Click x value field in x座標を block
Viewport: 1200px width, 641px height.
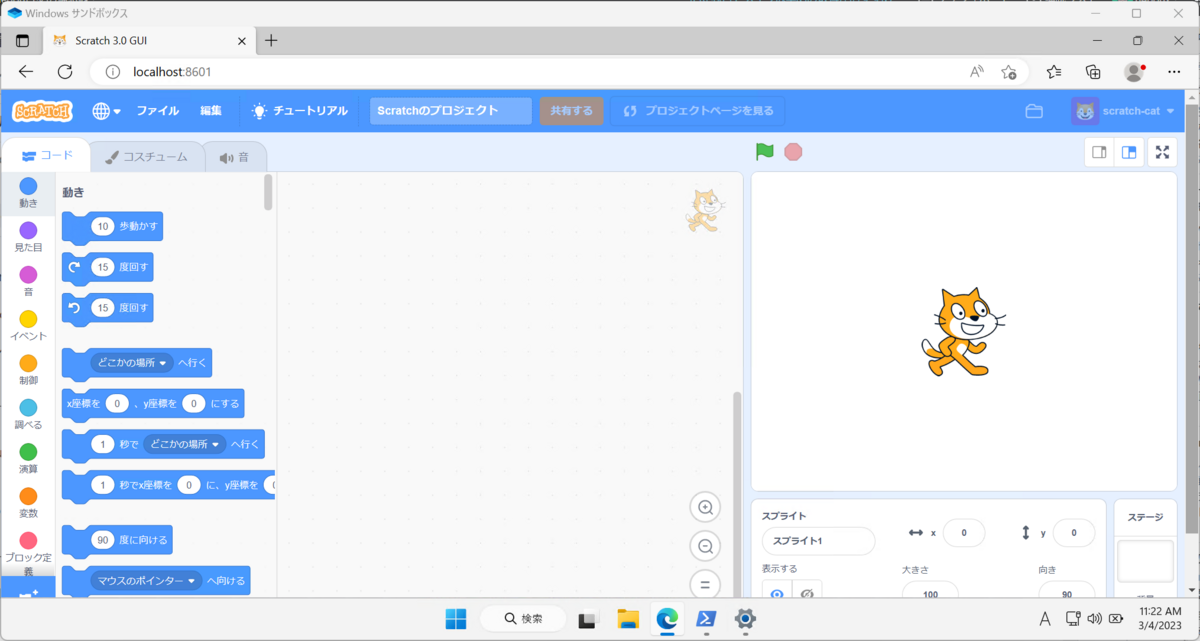tap(117, 404)
